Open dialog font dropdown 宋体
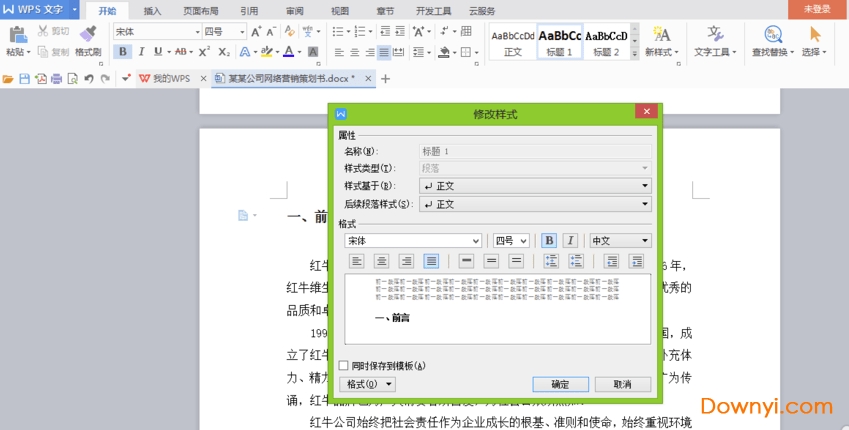 [x=413, y=240]
